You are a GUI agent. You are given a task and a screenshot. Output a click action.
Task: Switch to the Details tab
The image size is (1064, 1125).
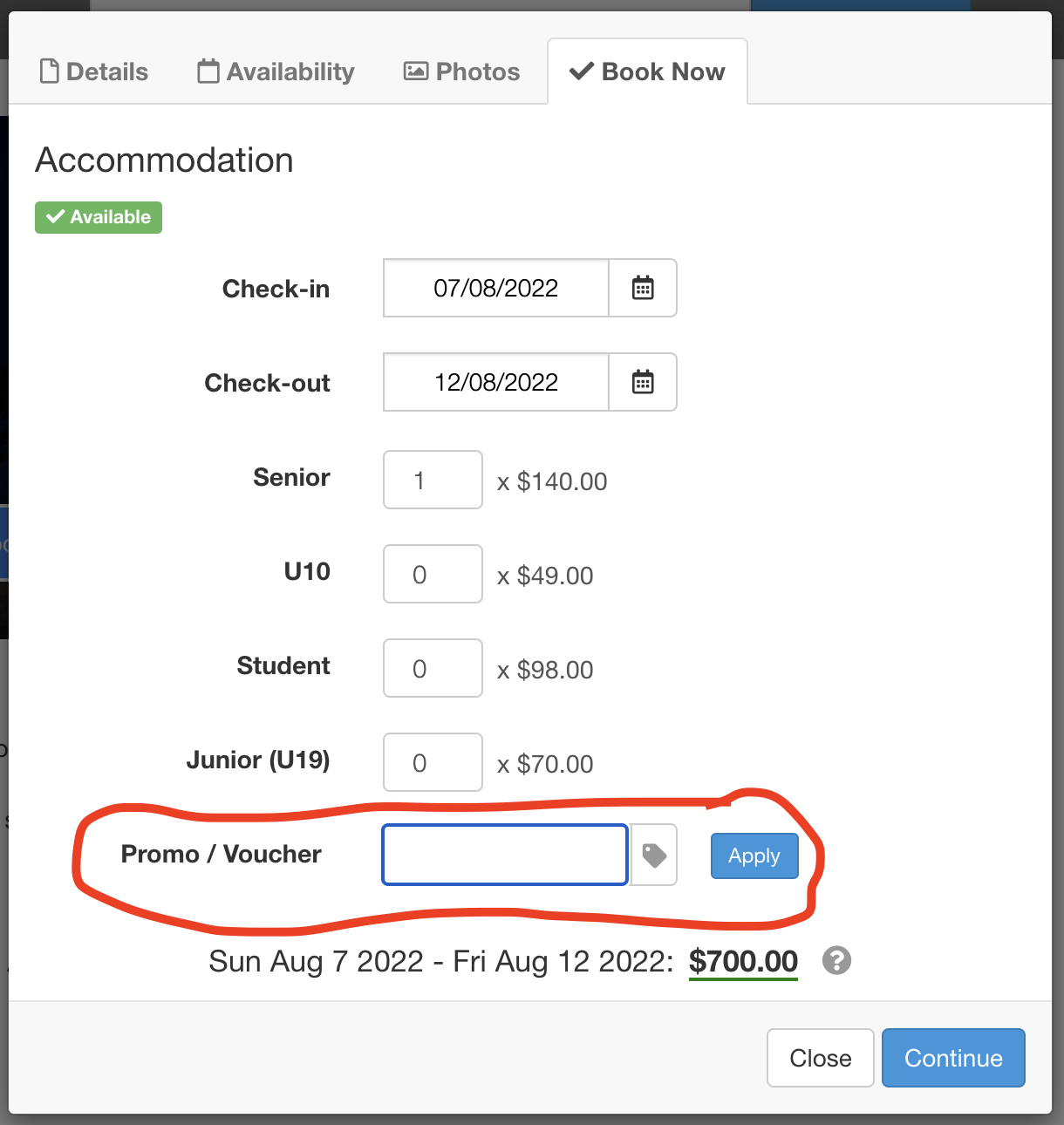(x=94, y=72)
